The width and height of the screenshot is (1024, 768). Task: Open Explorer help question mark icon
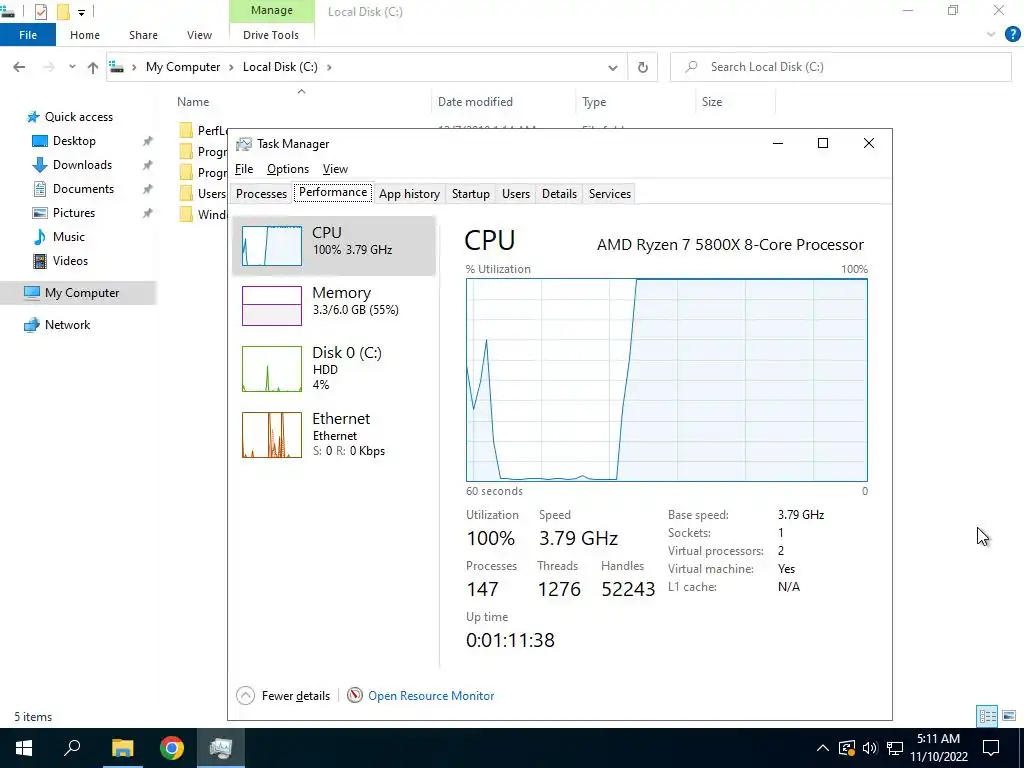[1013, 35]
